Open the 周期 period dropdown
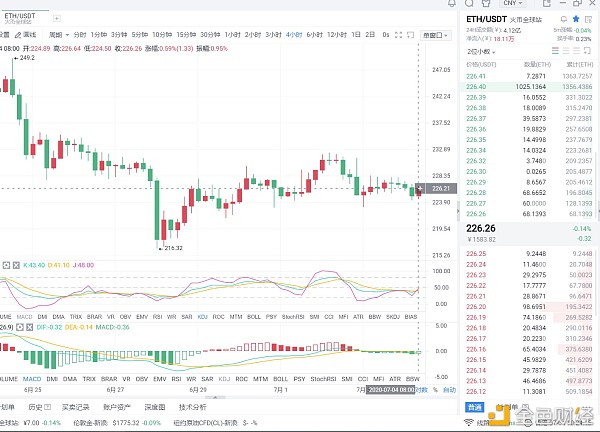The width and height of the screenshot is (600, 432). pyautogui.click(x=59, y=35)
